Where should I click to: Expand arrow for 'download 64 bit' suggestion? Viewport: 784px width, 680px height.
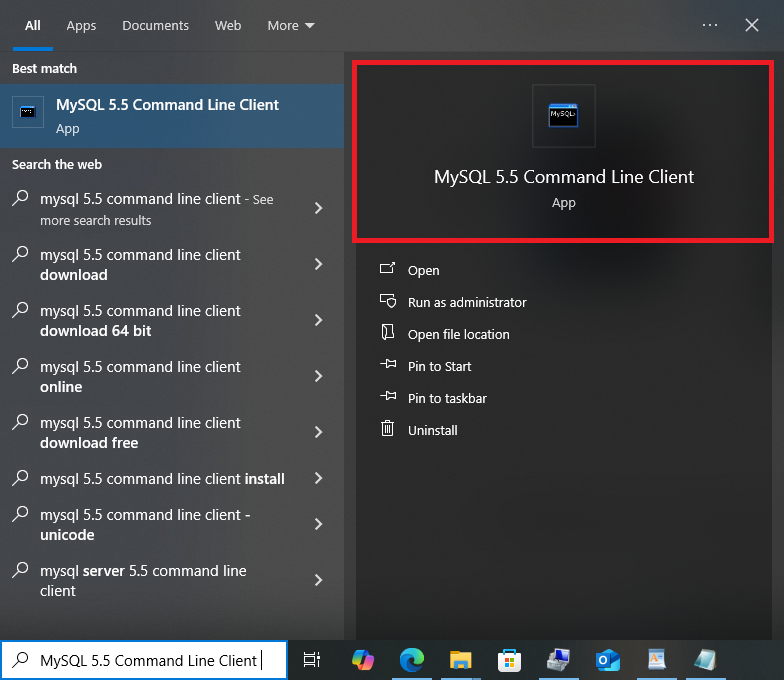(318, 320)
